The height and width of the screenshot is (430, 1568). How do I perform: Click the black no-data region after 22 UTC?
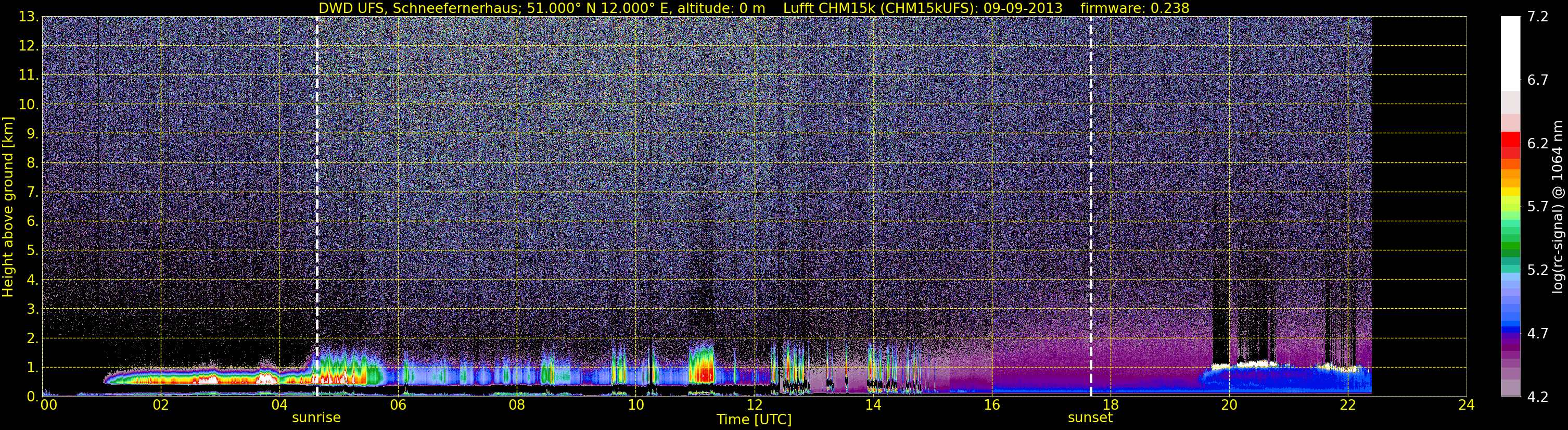[x=1419, y=206]
